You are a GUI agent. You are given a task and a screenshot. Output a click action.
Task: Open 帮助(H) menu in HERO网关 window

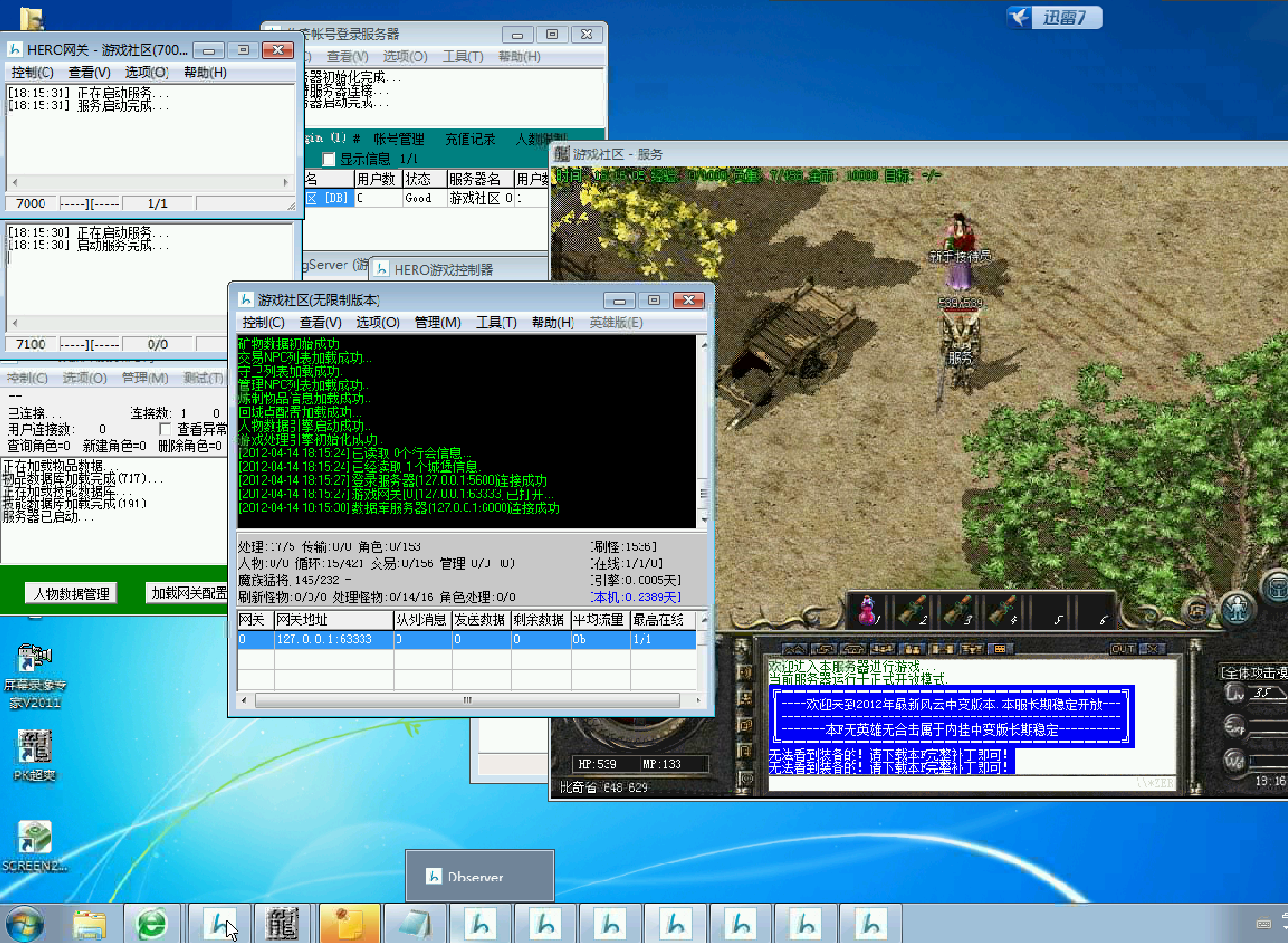205,72
